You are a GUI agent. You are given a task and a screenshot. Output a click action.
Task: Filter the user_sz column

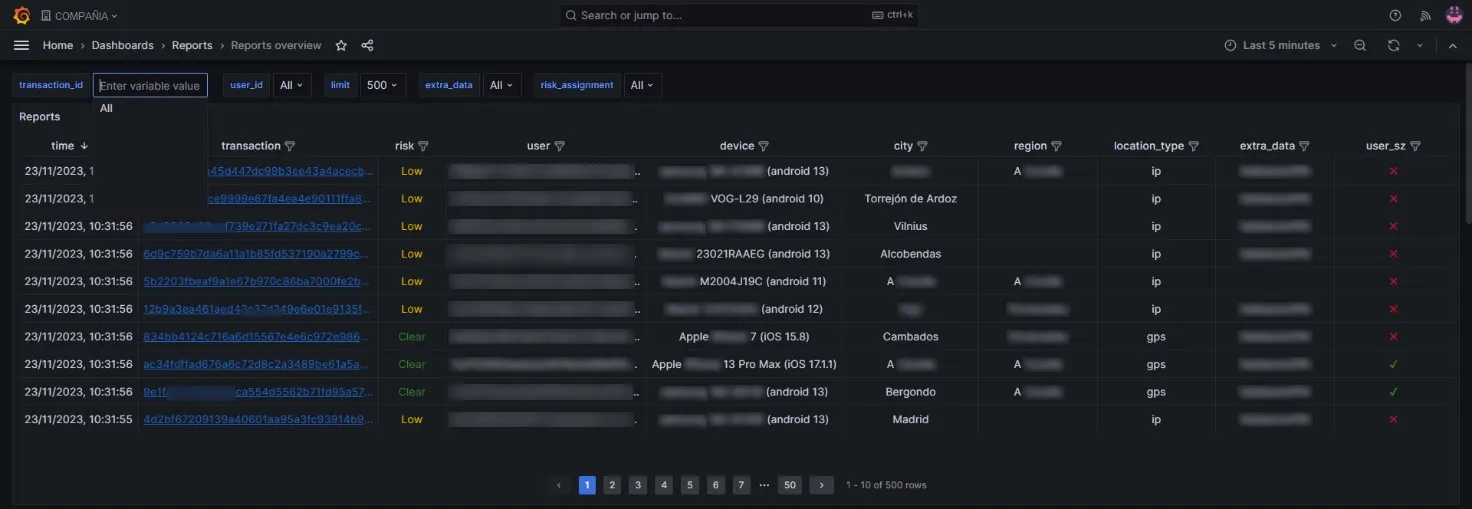(1415, 146)
